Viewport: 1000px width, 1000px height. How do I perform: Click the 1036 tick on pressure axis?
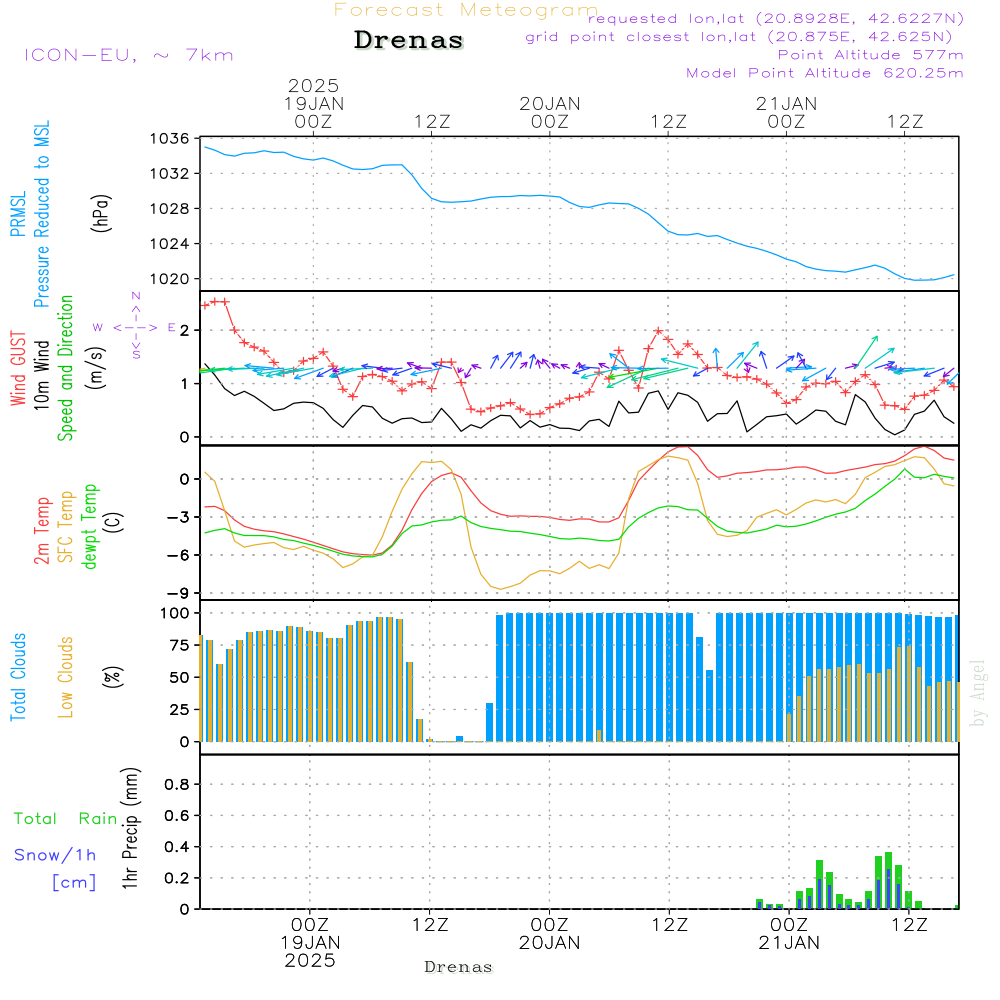(x=170, y=138)
